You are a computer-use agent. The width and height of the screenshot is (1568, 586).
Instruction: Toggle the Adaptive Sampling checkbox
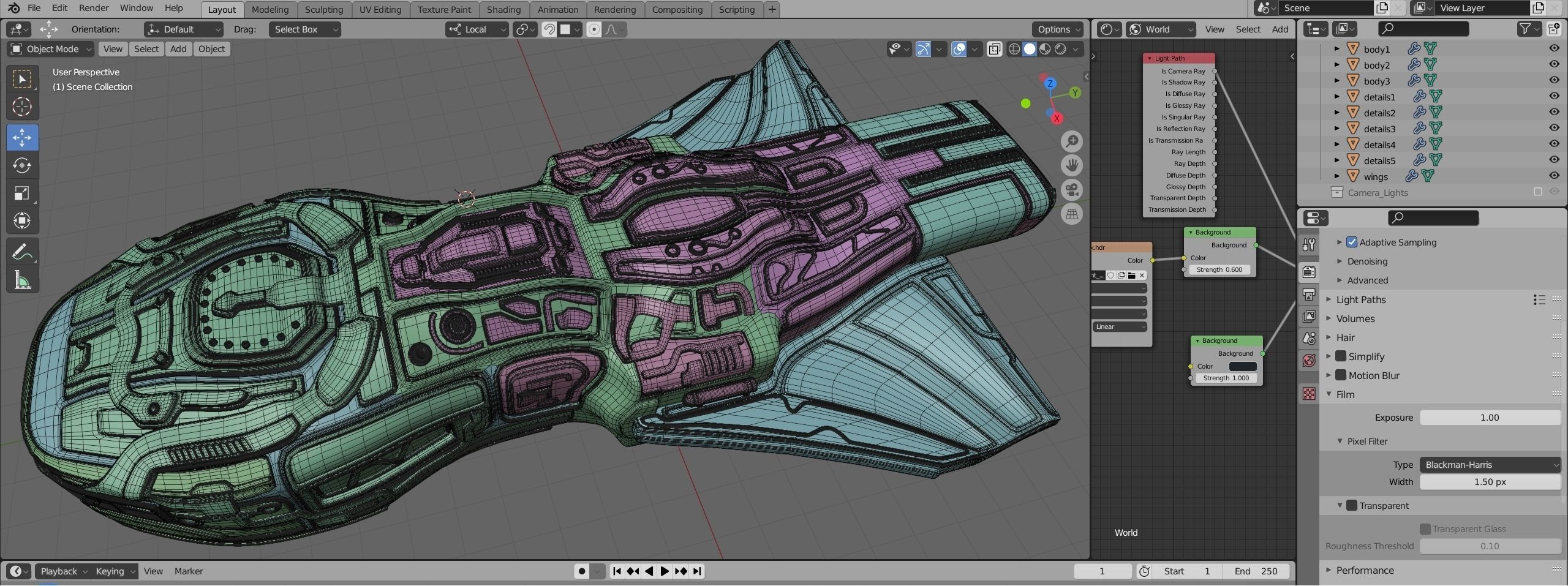(x=1352, y=242)
